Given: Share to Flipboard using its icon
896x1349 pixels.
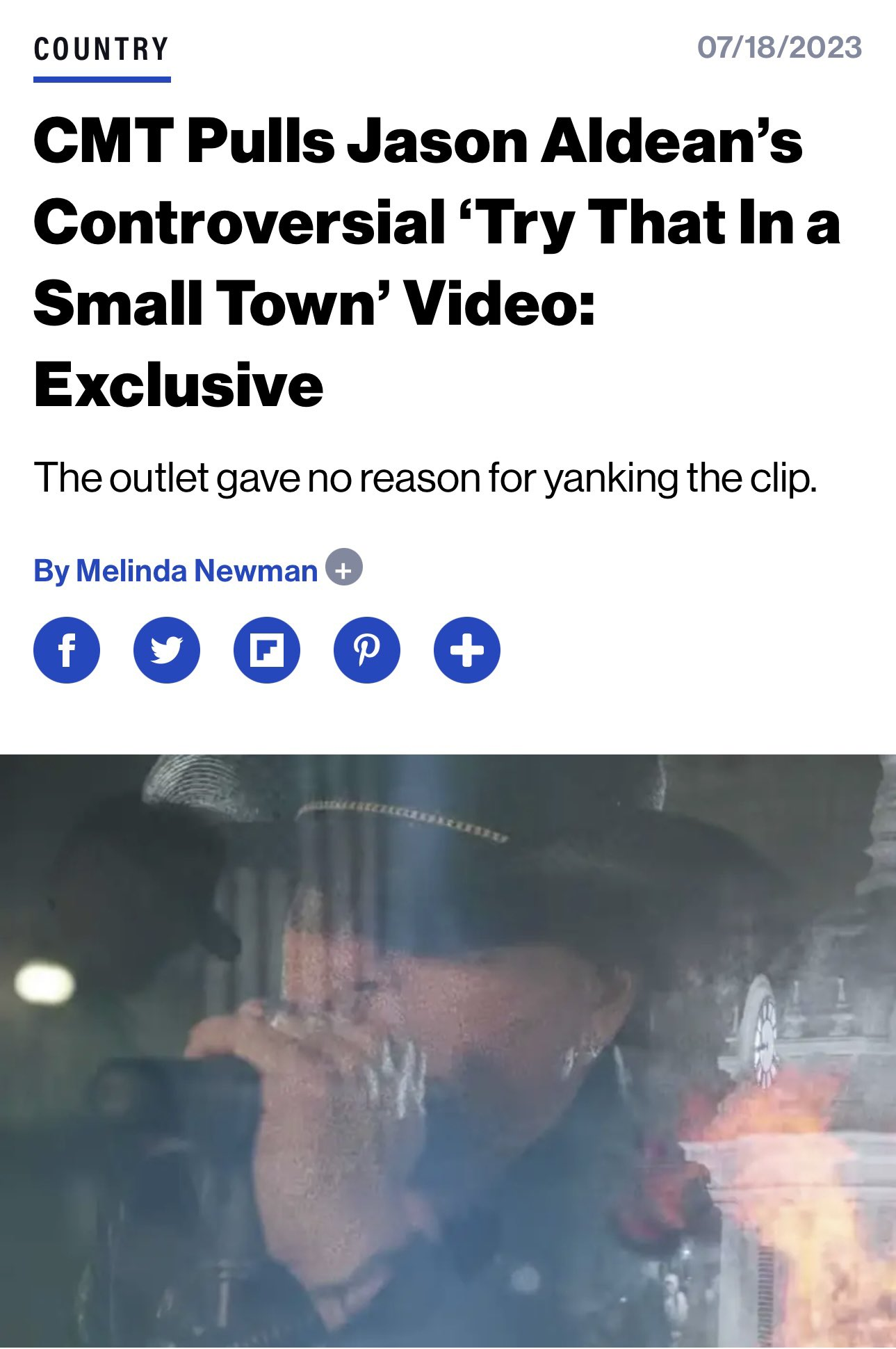Looking at the screenshot, I should (267, 650).
